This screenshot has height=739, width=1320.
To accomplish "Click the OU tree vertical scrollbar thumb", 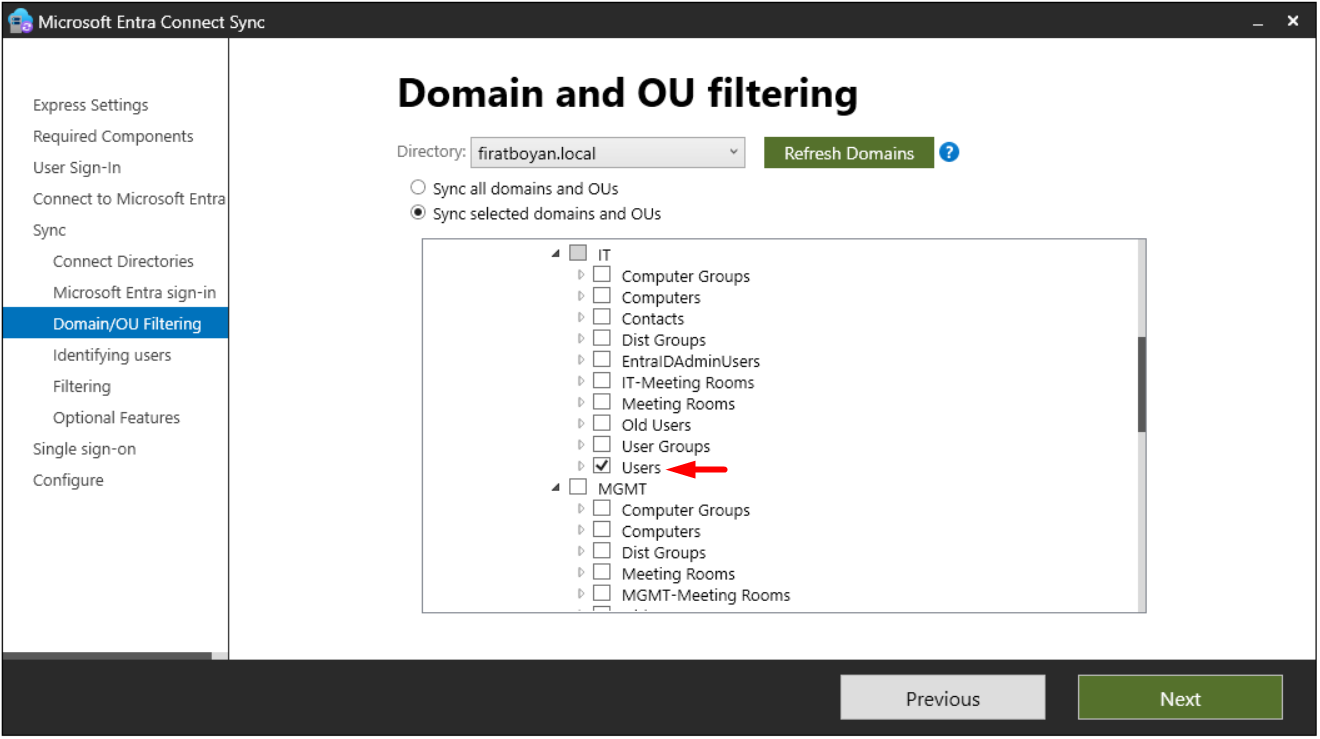I will click(x=1142, y=384).
